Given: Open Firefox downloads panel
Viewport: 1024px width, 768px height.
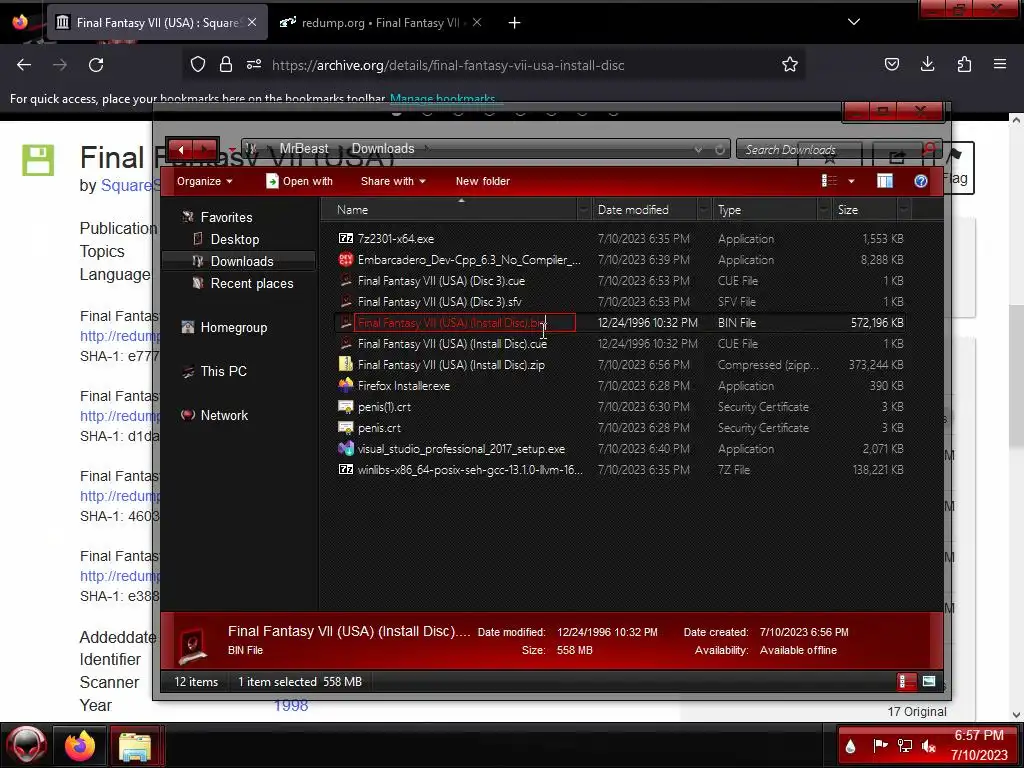Looking at the screenshot, I should pos(927,64).
